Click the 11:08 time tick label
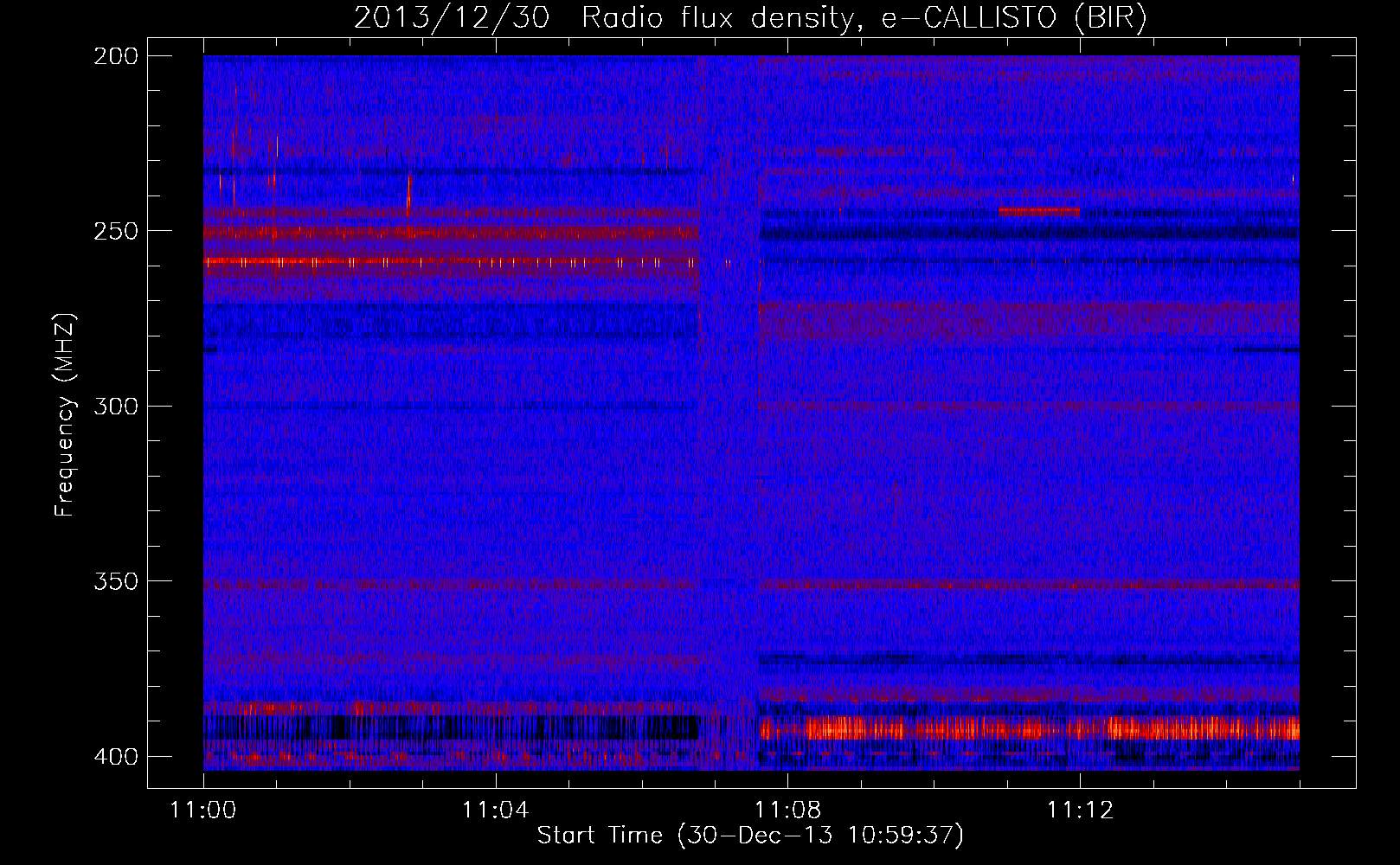 pyautogui.click(x=787, y=811)
